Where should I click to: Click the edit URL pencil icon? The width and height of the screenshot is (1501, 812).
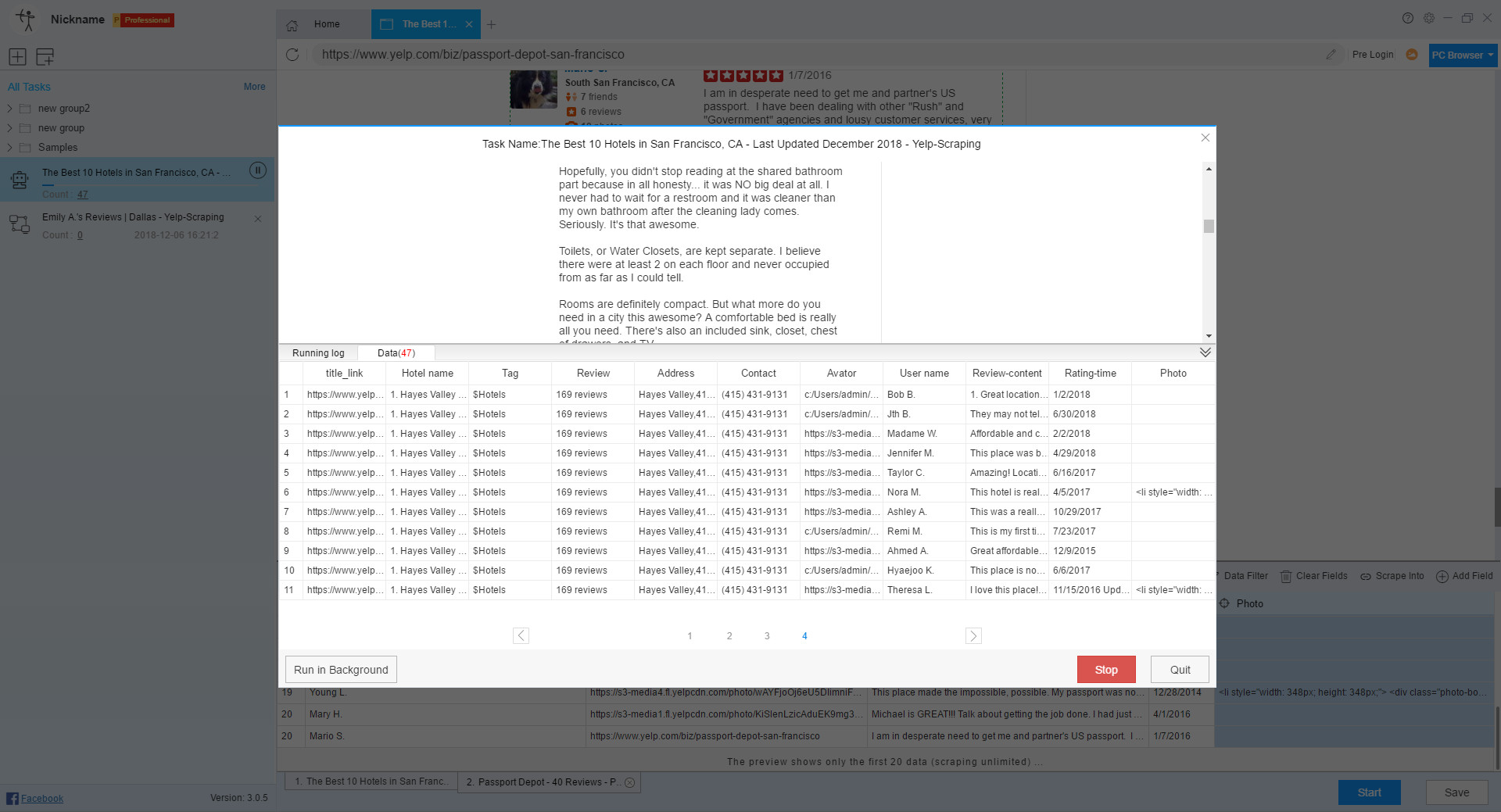tap(1331, 55)
